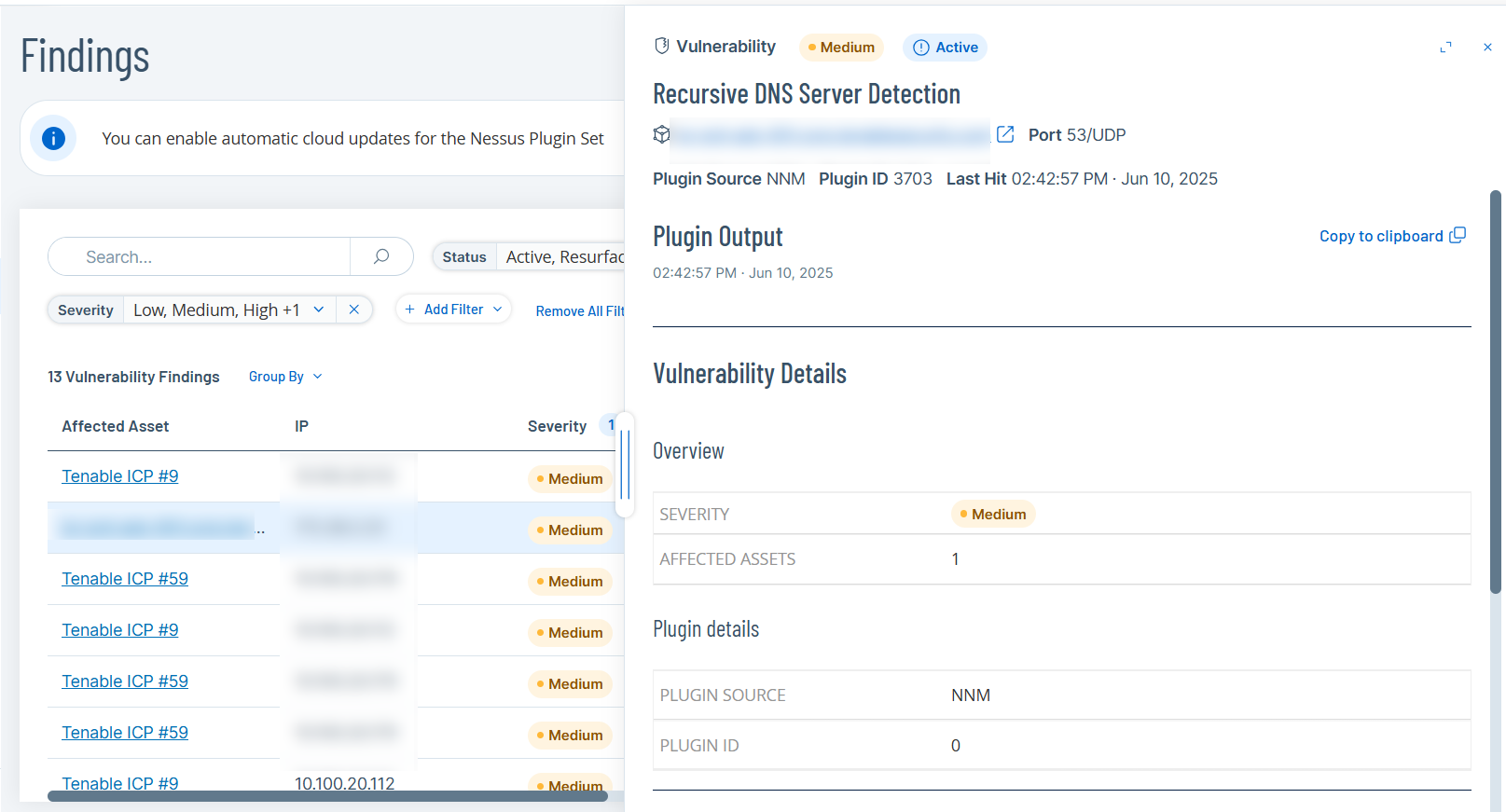Click the shield Vulnerability icon
This screenshot has width=1506, height=812.
coord(662,47)
